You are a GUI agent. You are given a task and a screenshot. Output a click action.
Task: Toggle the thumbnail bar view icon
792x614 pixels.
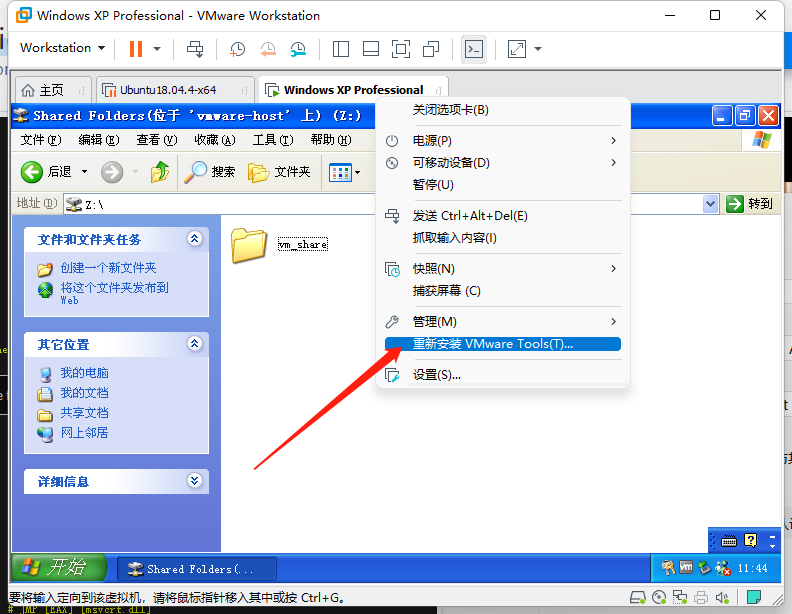[371, 49]
